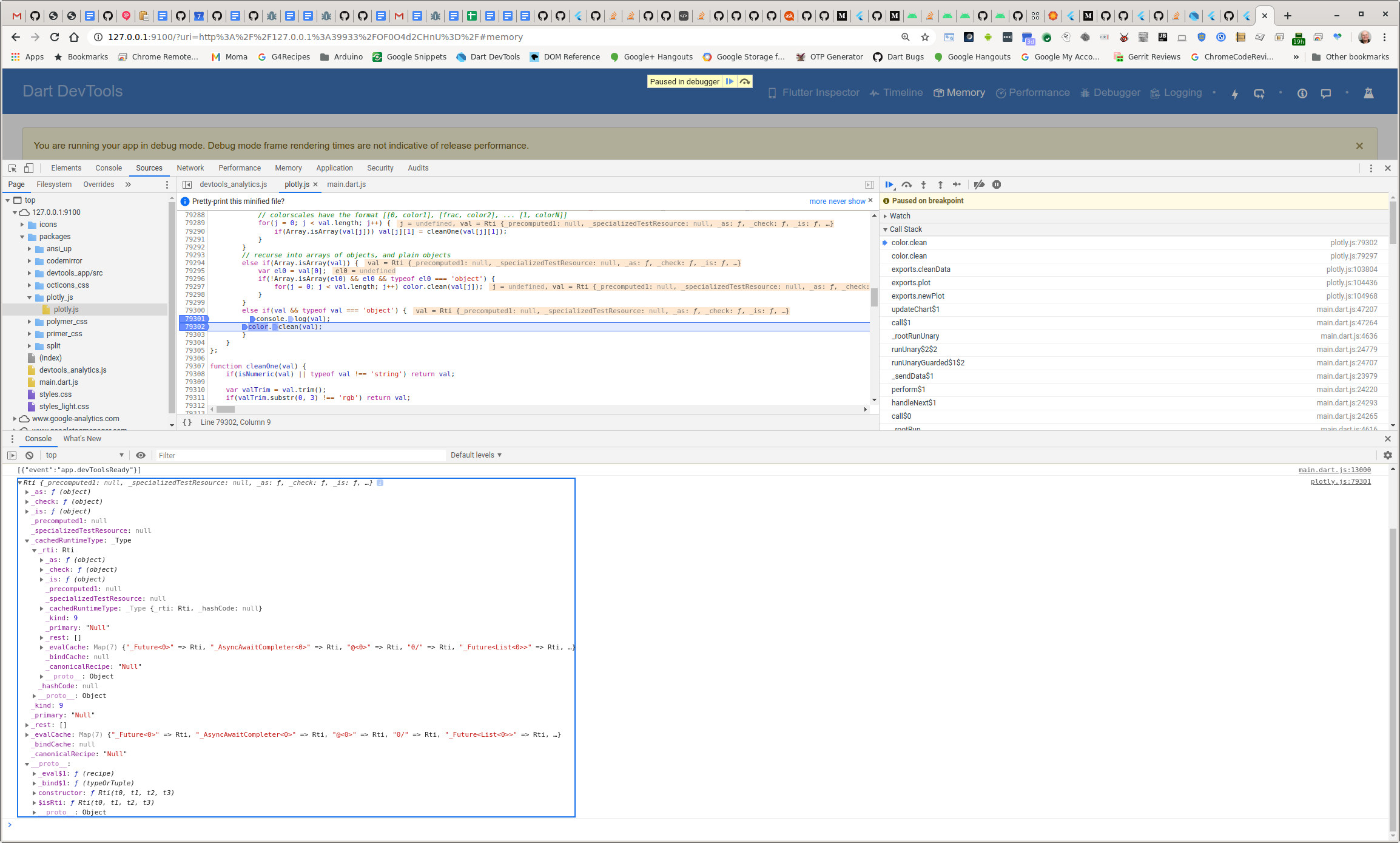This screenshot has height=843, width=1400.
Task: Open main.dart.js:13000 source link in console
Action: tap(1334, 470)
